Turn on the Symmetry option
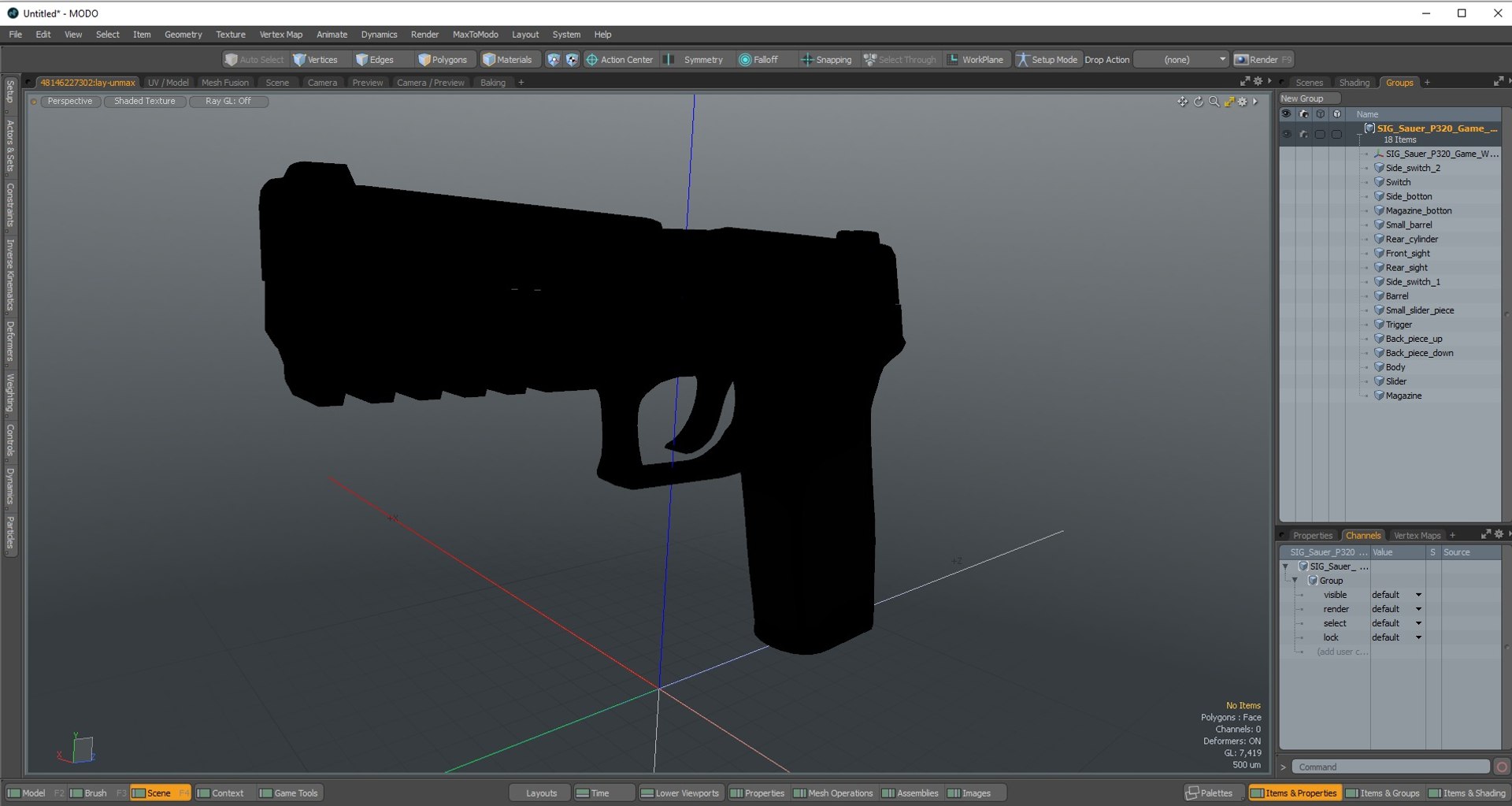 pyautogui.click(x=695, y=60)
